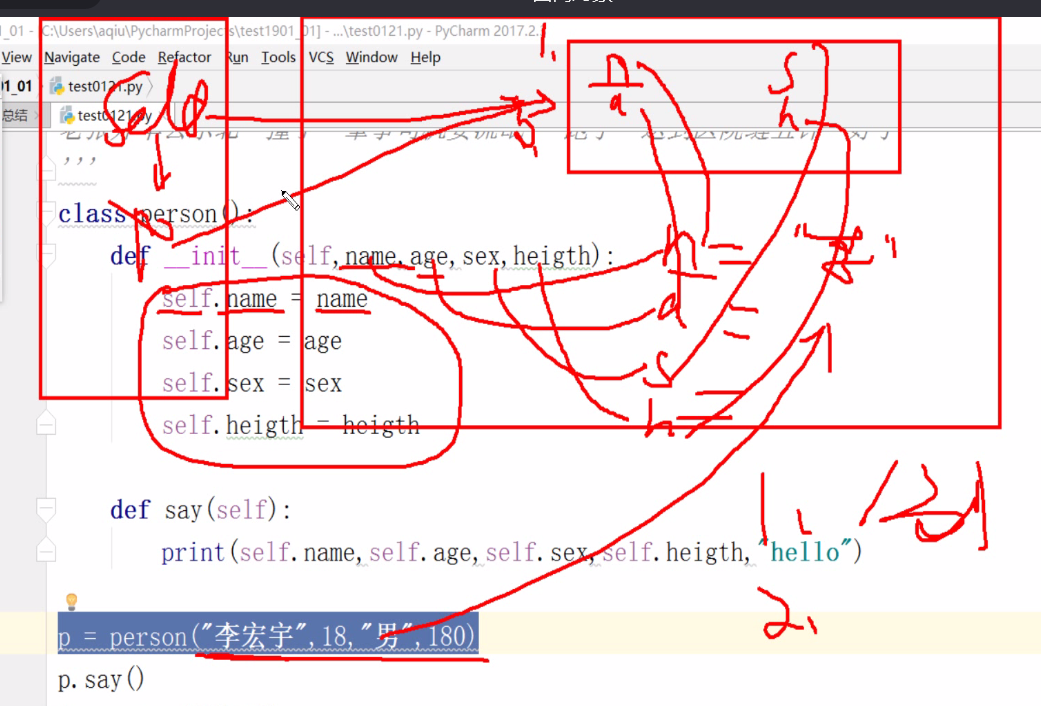This screenshot has height=706, width=1041.
Task: Click the yellow intention lightbulb icon
Action: [x=72, y=602]
